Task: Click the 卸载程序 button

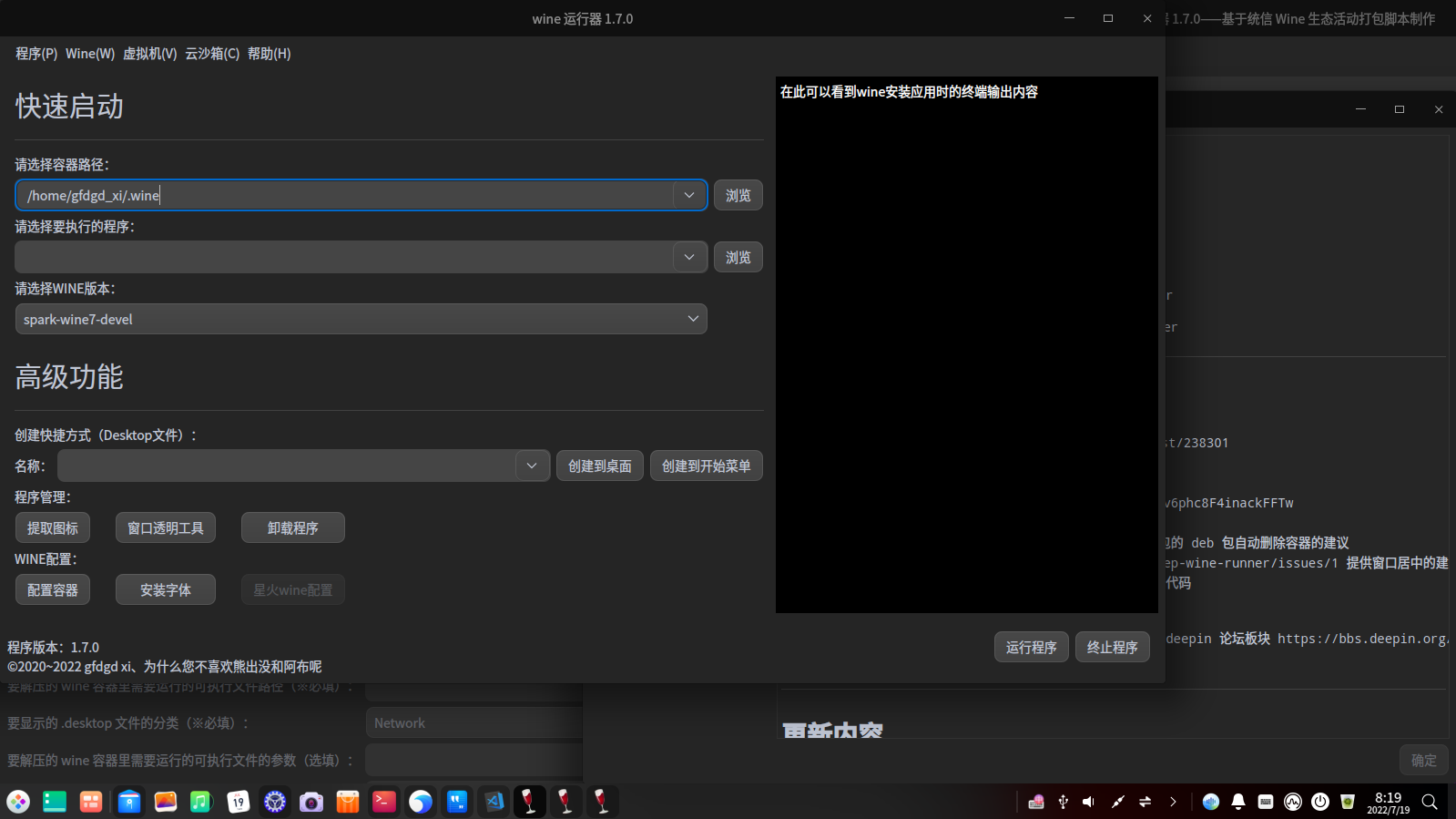Action: pos(293,527)
